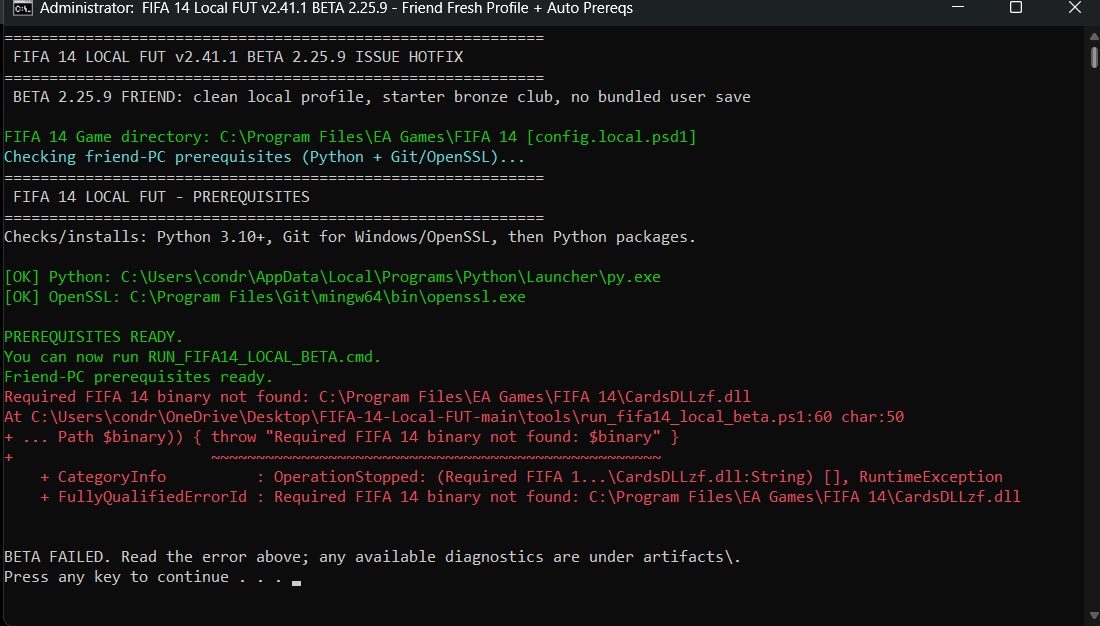Click 'Checking friend-PC prerequisites' line
This screenshot has height=626, width=1100.
point(264,157)
